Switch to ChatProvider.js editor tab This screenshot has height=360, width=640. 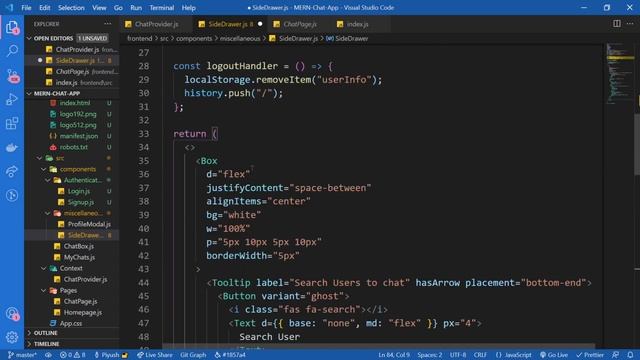pyautogui.click(x=156, y=24)
